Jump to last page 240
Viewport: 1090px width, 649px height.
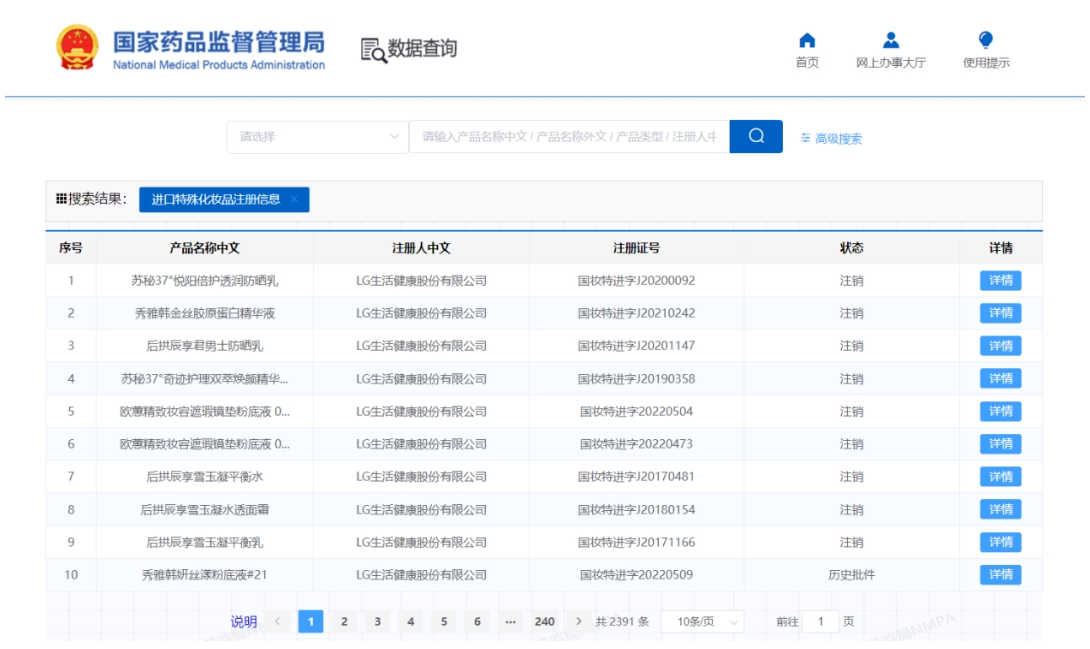pos(544,622)
